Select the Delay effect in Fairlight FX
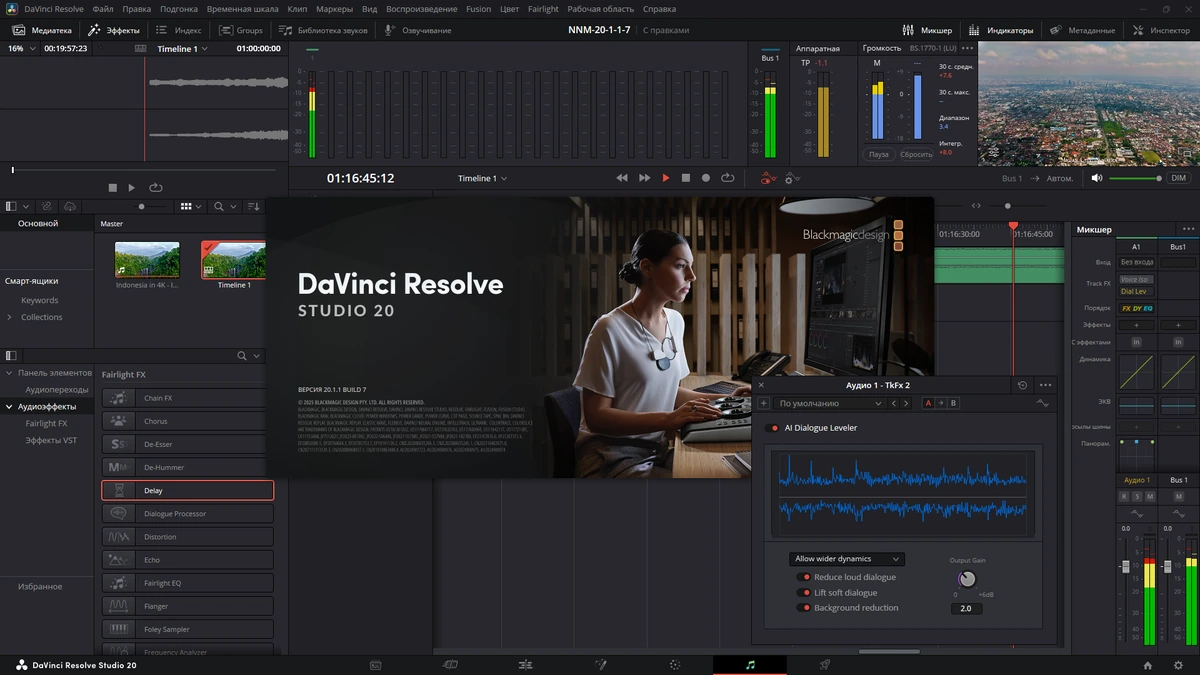 point(187,491)
